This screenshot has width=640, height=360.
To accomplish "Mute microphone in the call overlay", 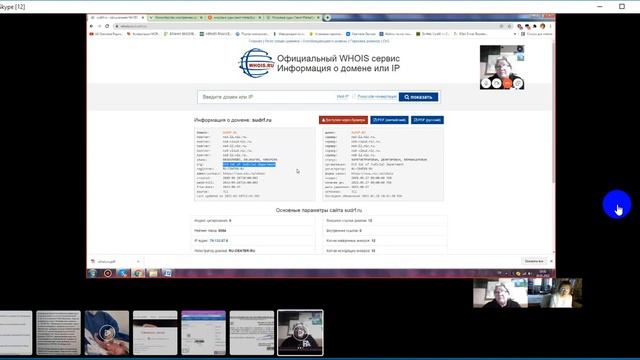I will 486,83.
